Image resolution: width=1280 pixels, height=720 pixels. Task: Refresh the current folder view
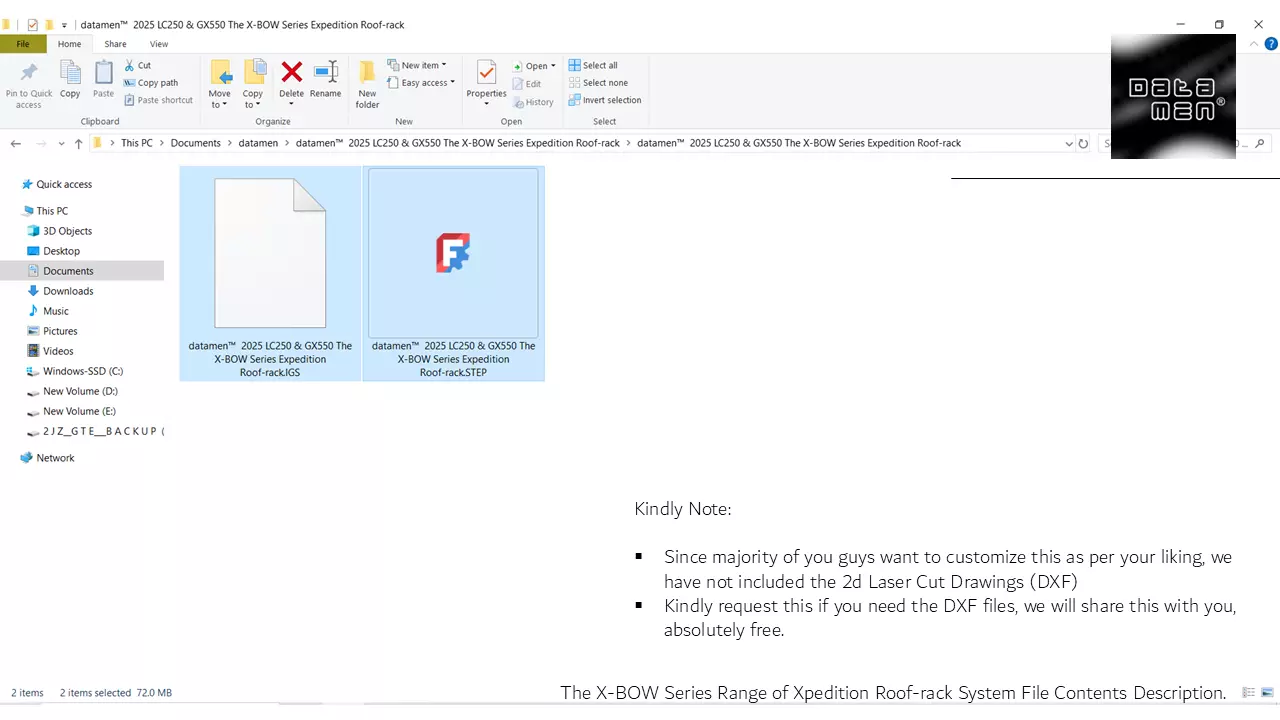click(1083, 144)
